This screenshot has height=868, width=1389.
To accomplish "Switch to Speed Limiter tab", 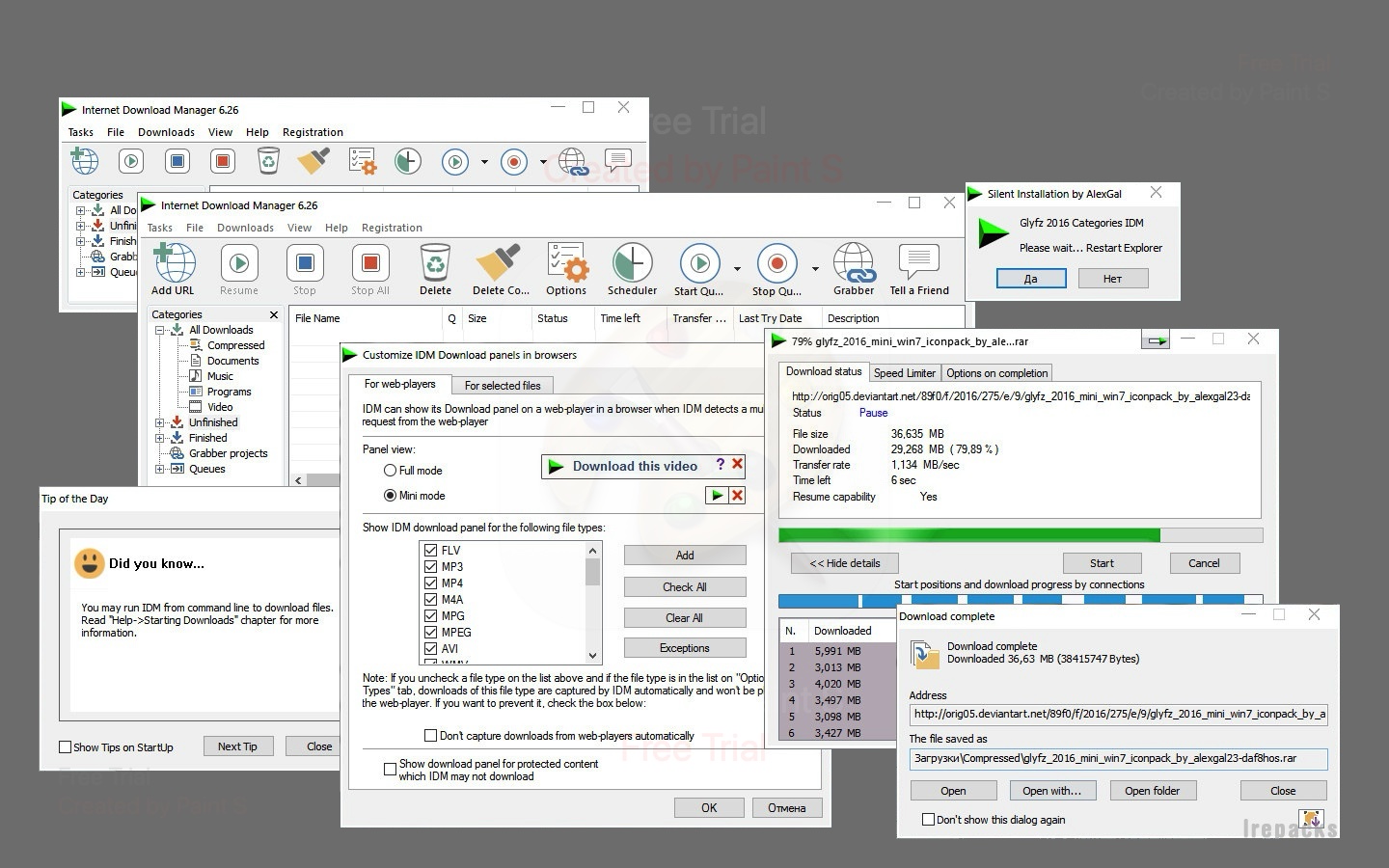I will point(905,373).
